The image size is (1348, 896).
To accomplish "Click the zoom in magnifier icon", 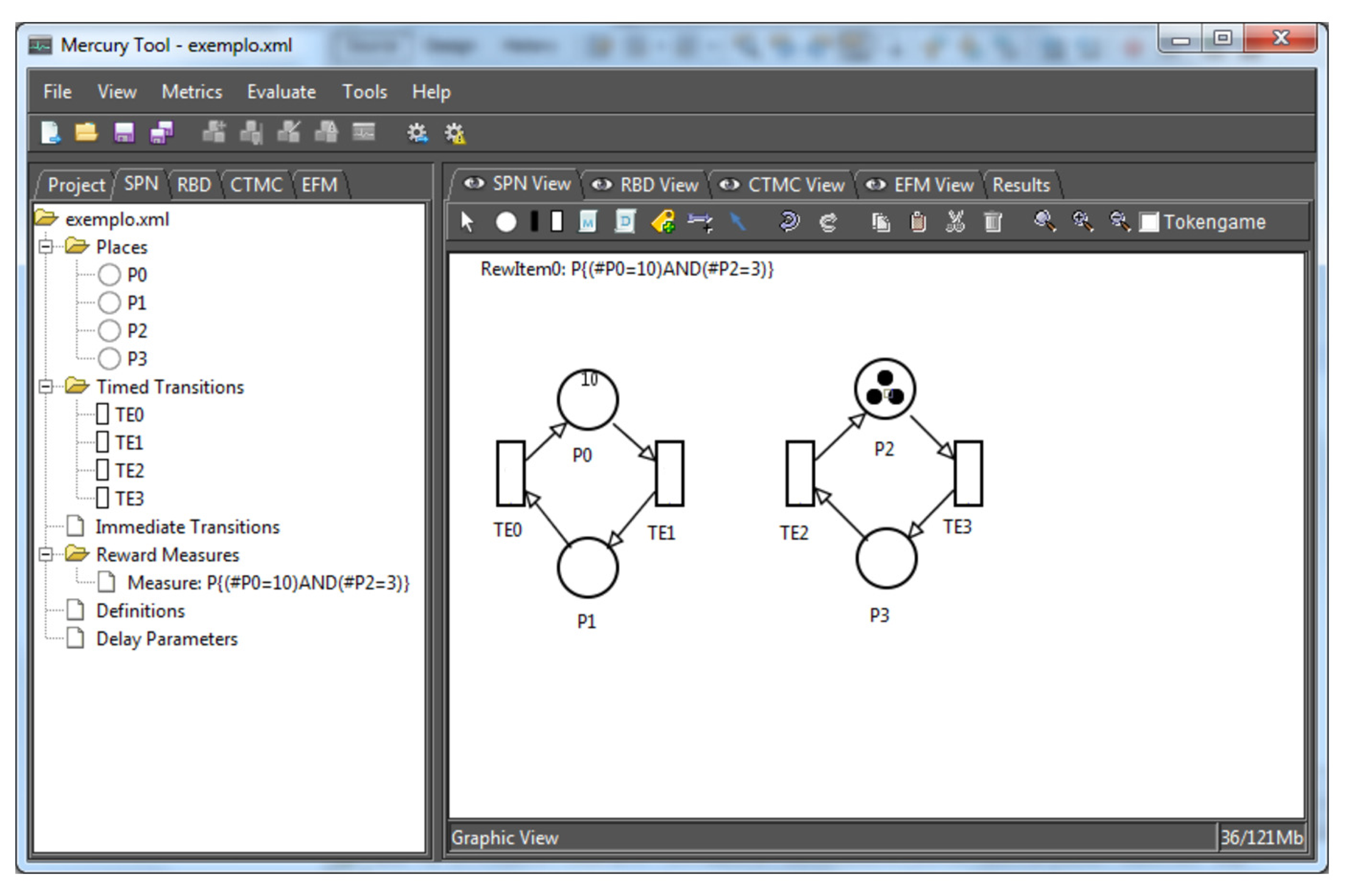I will point(1082,222).
